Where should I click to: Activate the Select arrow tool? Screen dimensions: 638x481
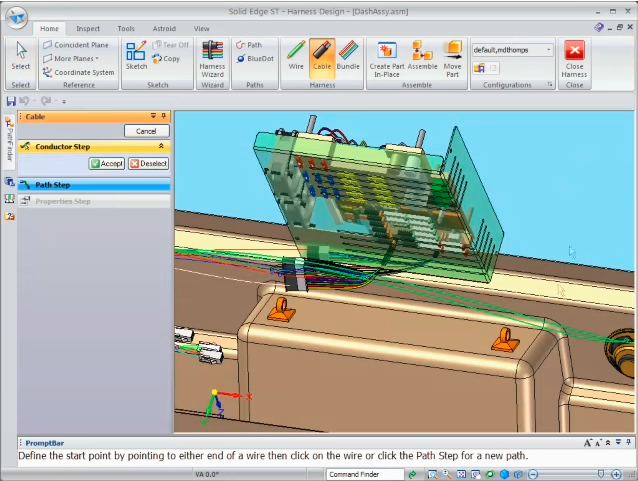[x=21, y=56]
